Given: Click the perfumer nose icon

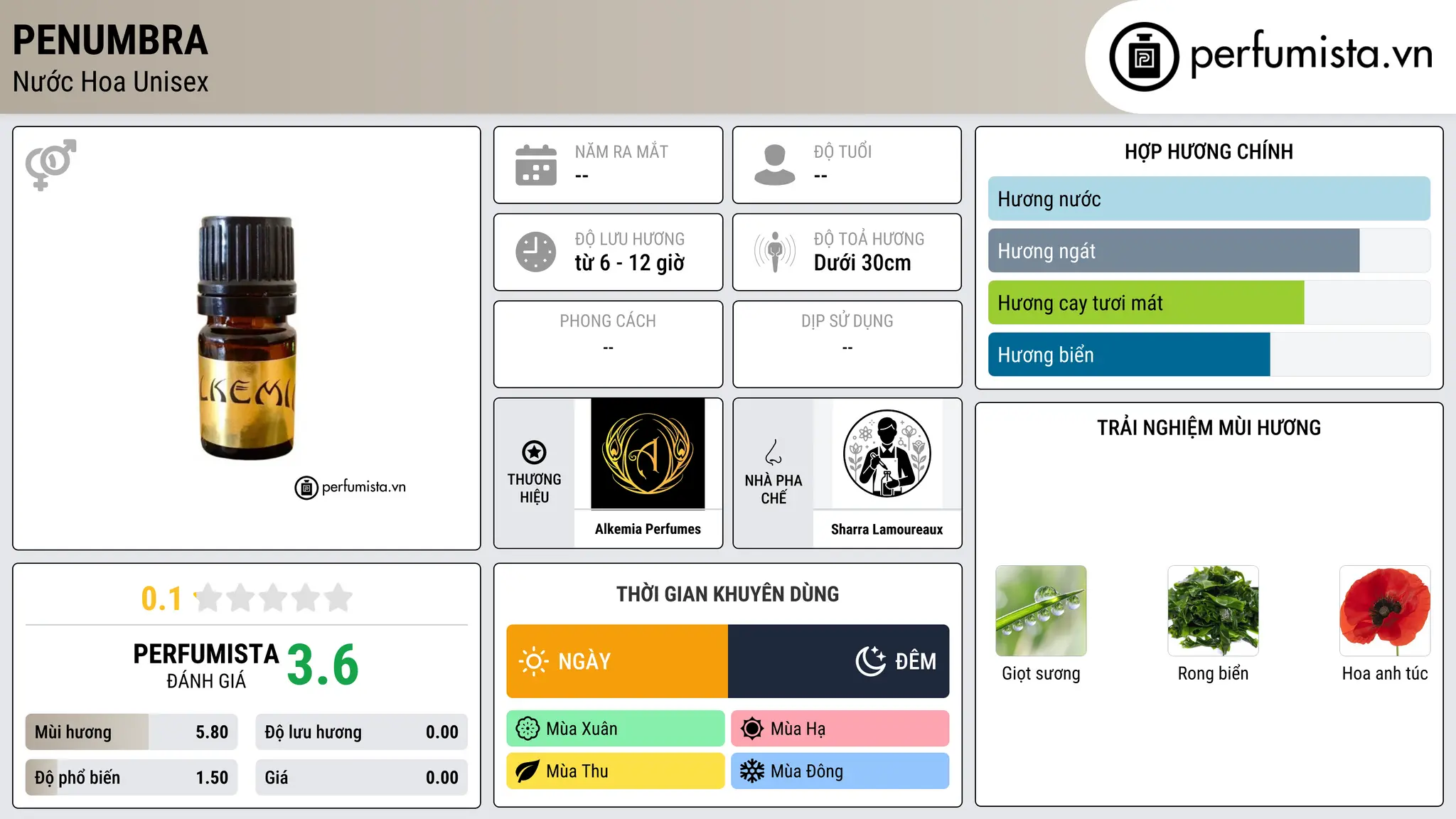Looking at the screenshot, I should (x=773, y=452).
